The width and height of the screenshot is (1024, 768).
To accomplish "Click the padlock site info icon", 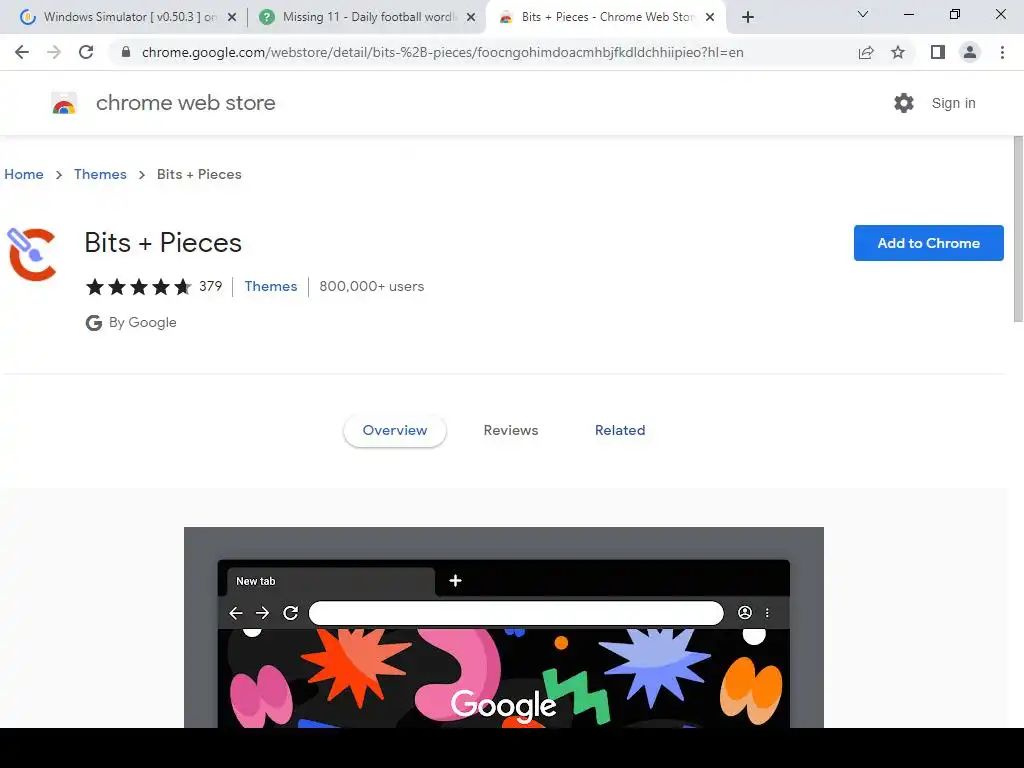I will coord(126,52).
